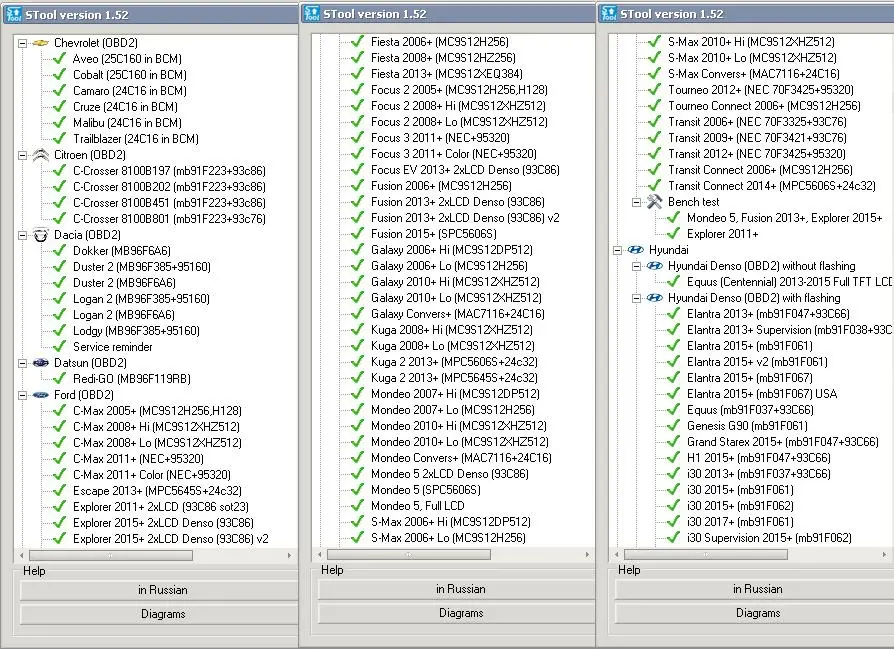Click the checkmark beside Tourneo 2012+

[655, 90]
